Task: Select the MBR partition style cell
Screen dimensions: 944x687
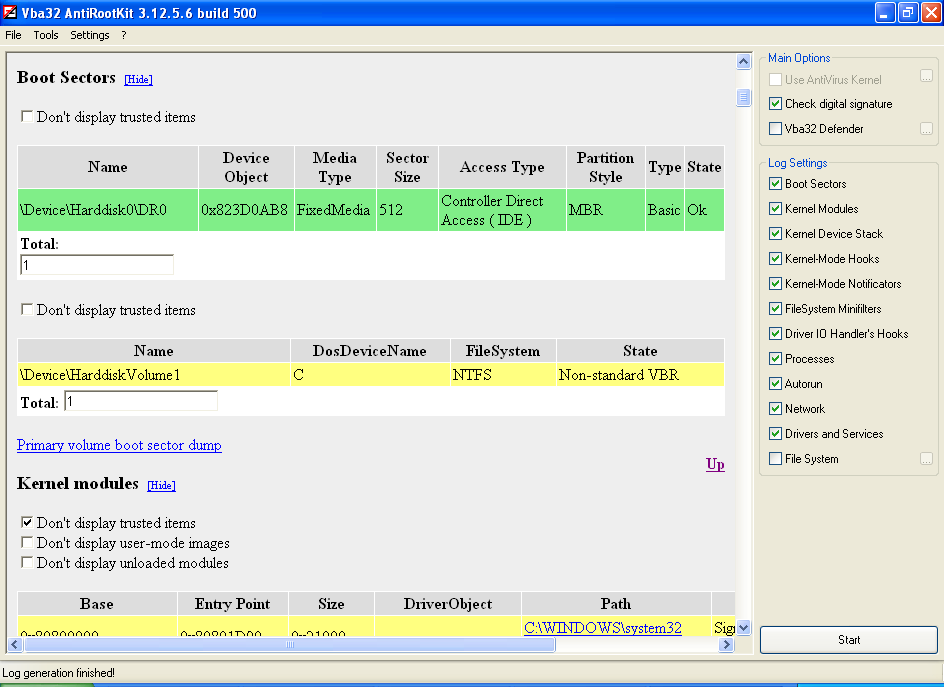Action: click(606, 210)
